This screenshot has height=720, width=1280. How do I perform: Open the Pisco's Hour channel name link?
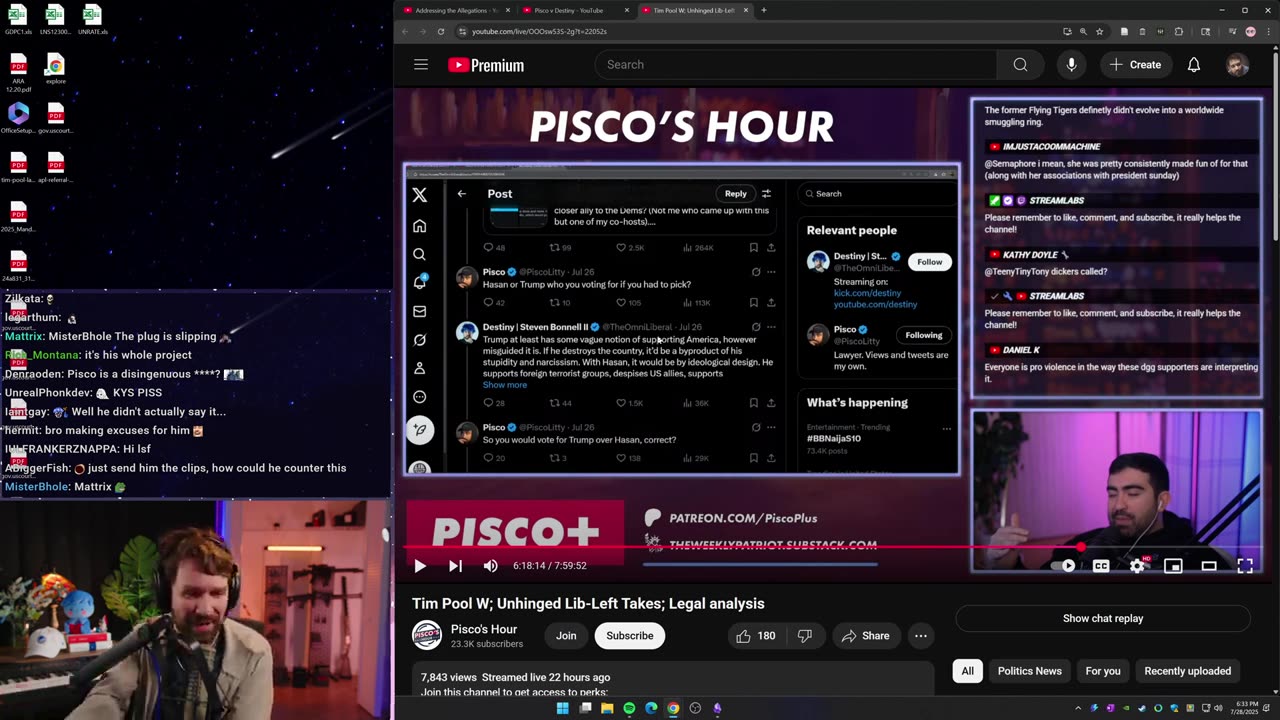[x=484, y=629]
